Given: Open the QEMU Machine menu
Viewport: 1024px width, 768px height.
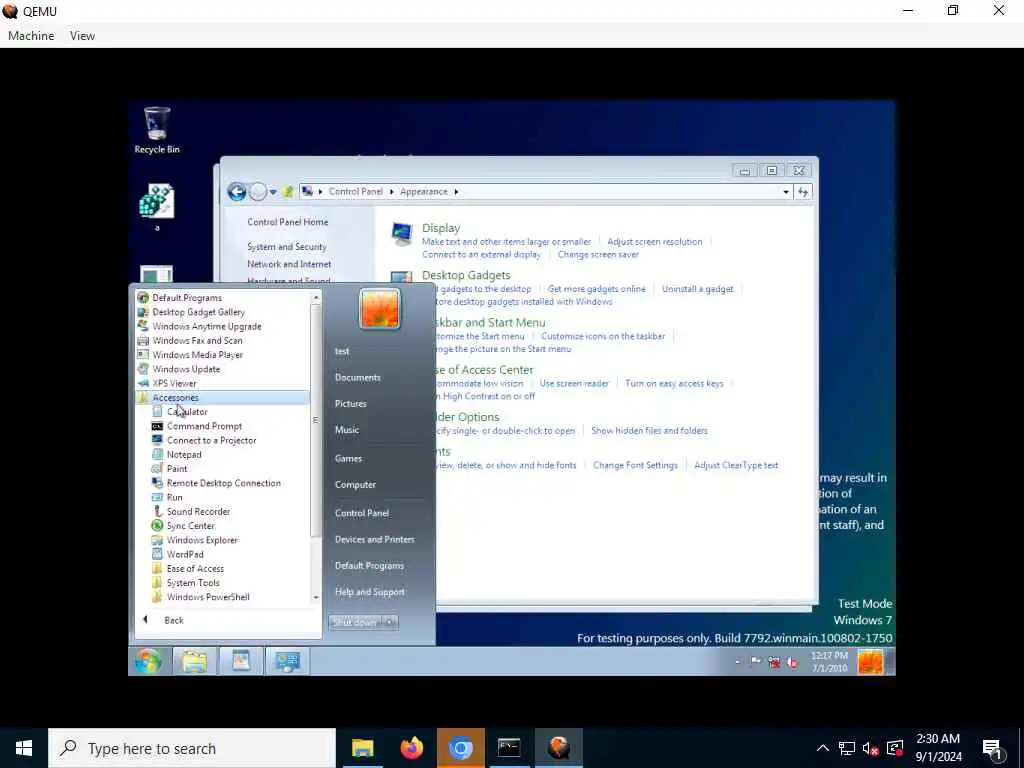Looking at the screenshot, I should 31,36.
